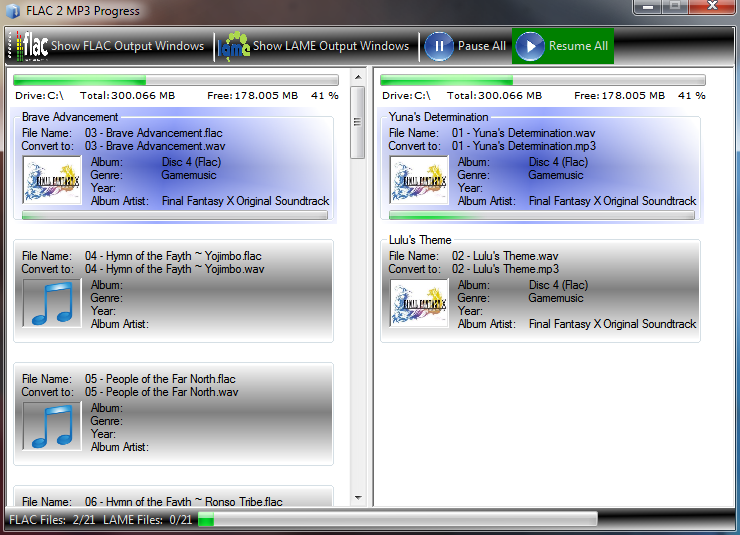
Task: Select '02 - Lulu's Theme.mp3' convert target
Action: (x=505, y=269)
